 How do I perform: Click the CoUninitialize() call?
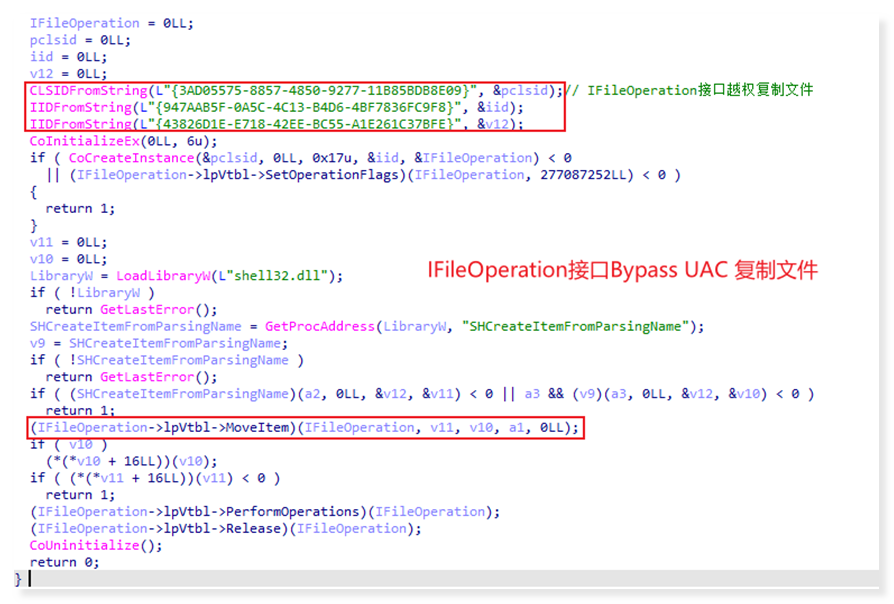click(x=96, y=545)
